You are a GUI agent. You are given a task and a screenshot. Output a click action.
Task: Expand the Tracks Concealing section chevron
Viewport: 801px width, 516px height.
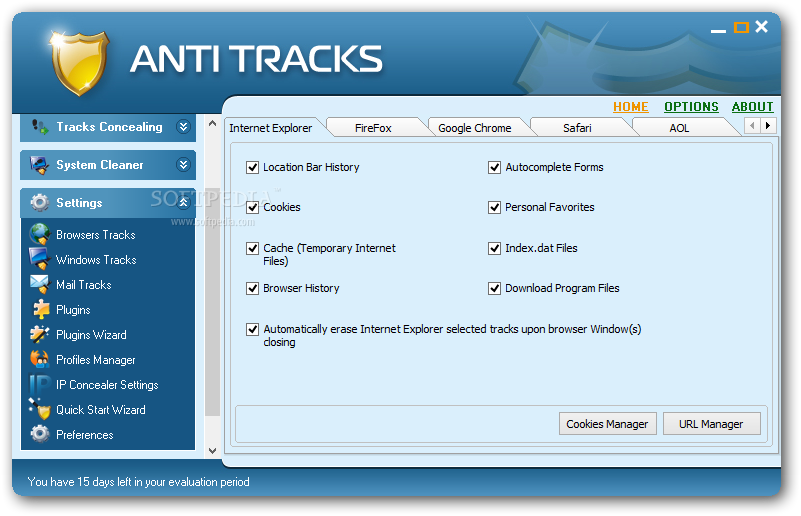pos(183,126)
